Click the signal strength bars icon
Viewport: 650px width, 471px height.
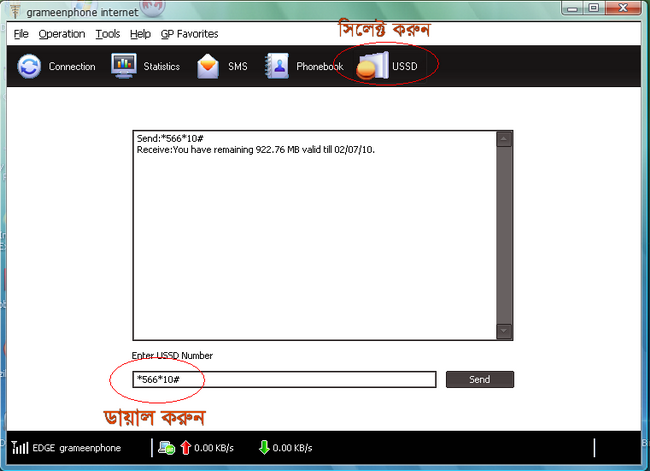tap(19, 447)
